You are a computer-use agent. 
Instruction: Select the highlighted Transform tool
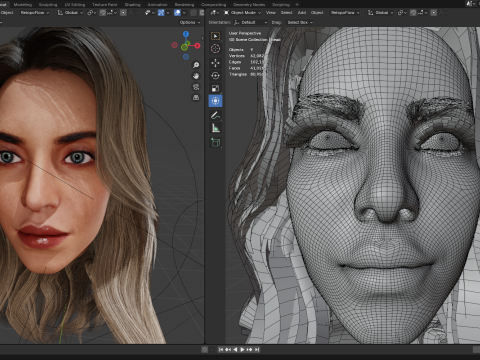[215, 101]
